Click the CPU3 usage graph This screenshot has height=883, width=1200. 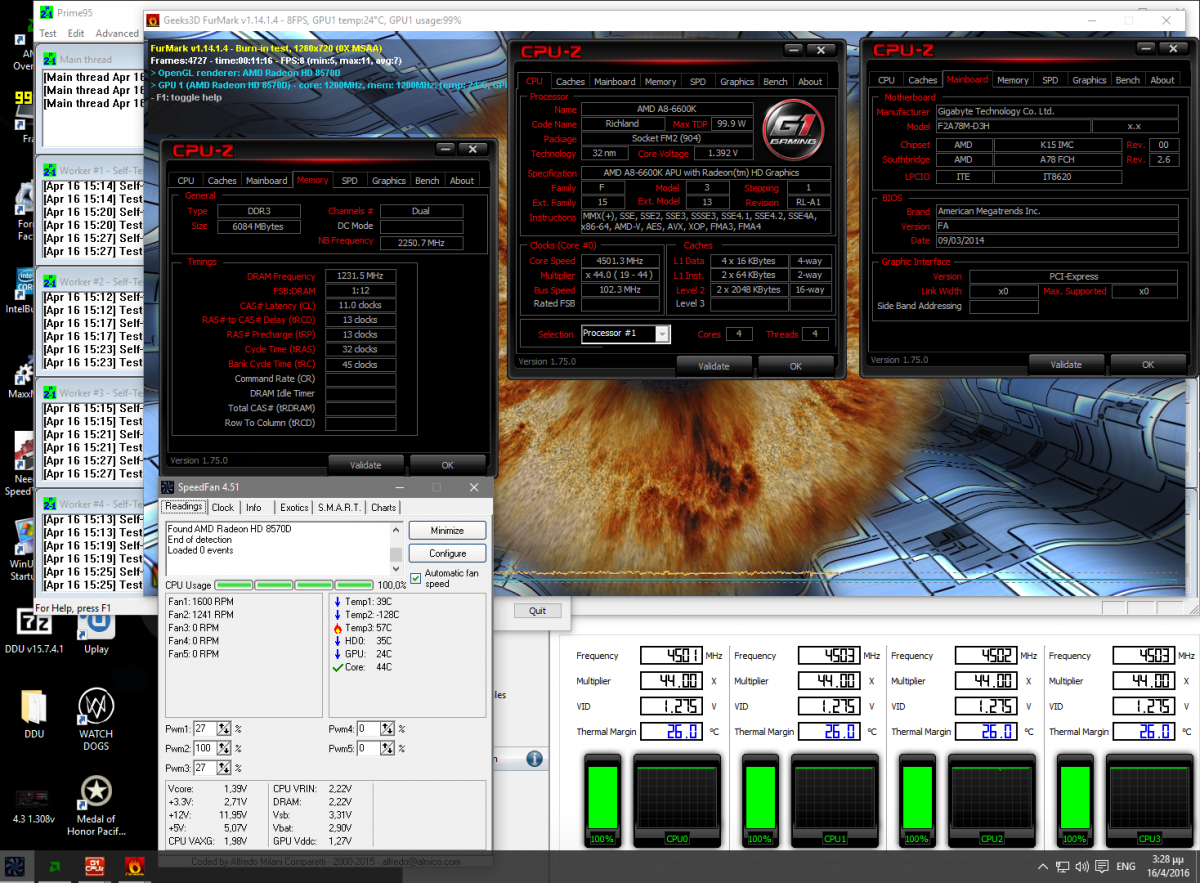click(x=1149, y=797)
